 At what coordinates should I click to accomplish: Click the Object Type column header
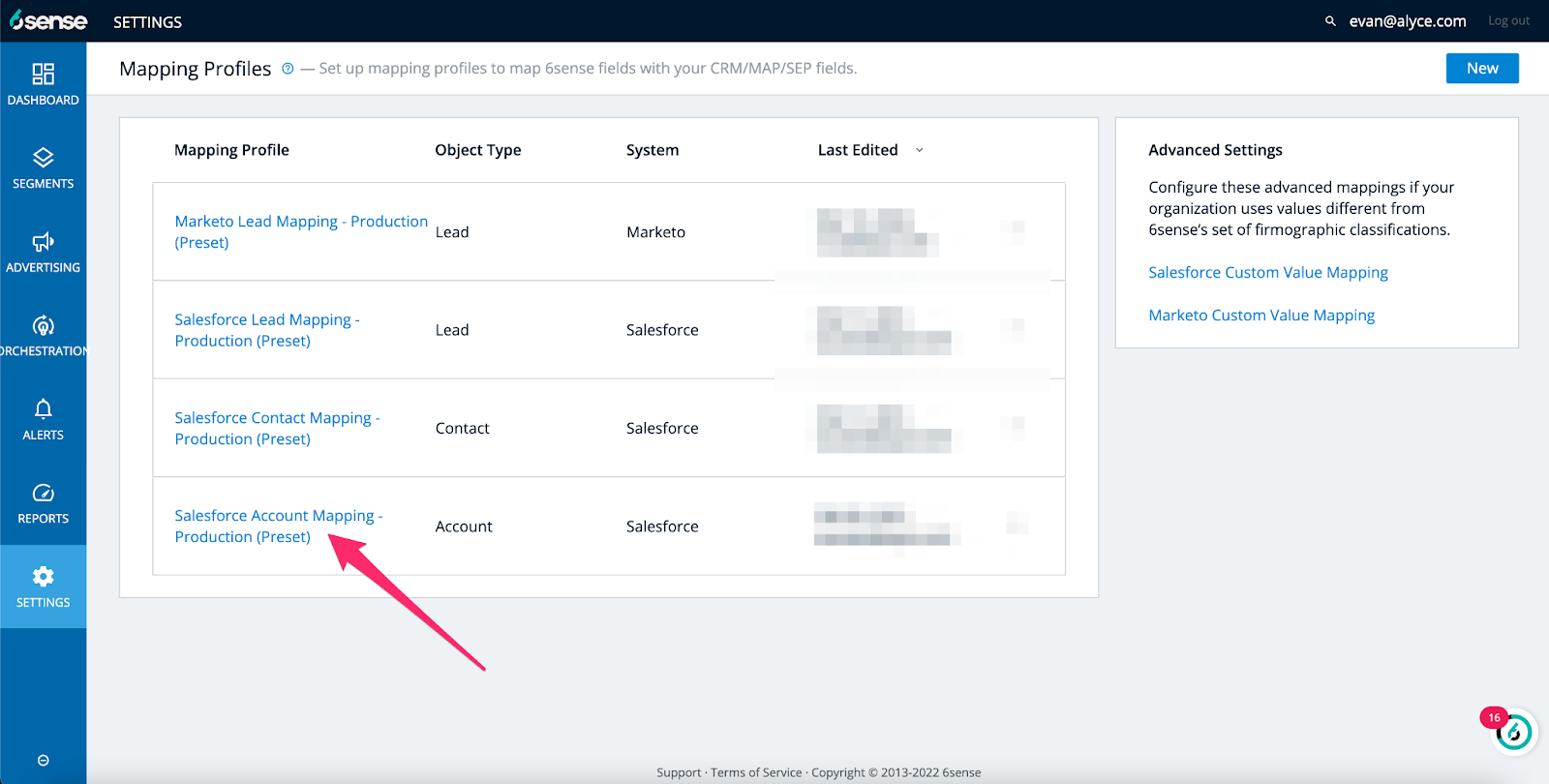[478, 150]
